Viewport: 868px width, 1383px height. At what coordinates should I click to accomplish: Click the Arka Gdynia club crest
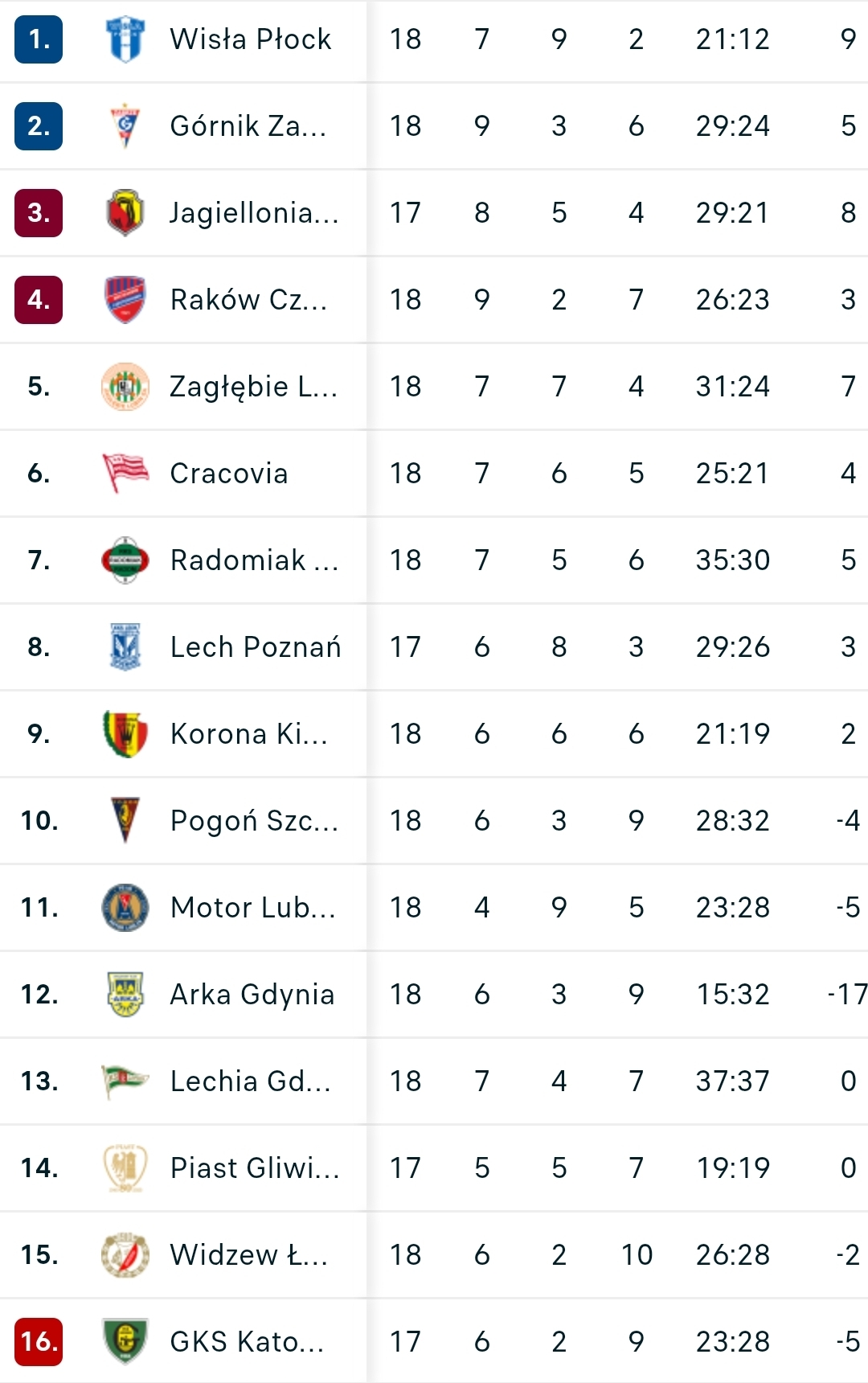[x=125, y=994]
